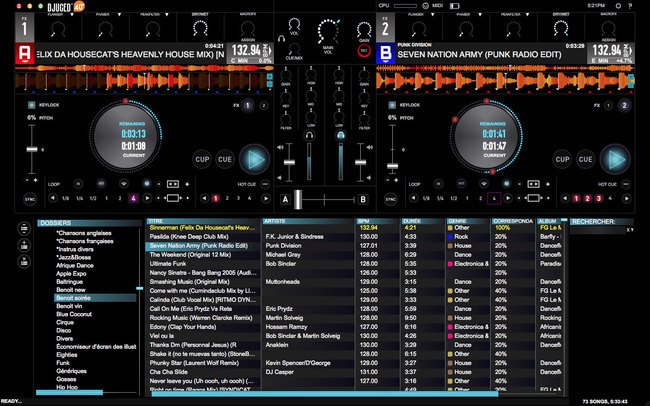
Task: Open Phaser effect dropdown in FX 2
Action: (480, 15)
